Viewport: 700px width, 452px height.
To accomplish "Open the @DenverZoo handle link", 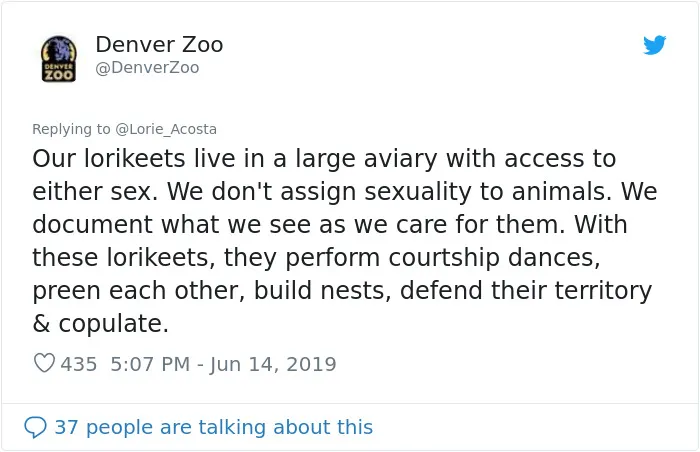I will [x=147, y=68].
